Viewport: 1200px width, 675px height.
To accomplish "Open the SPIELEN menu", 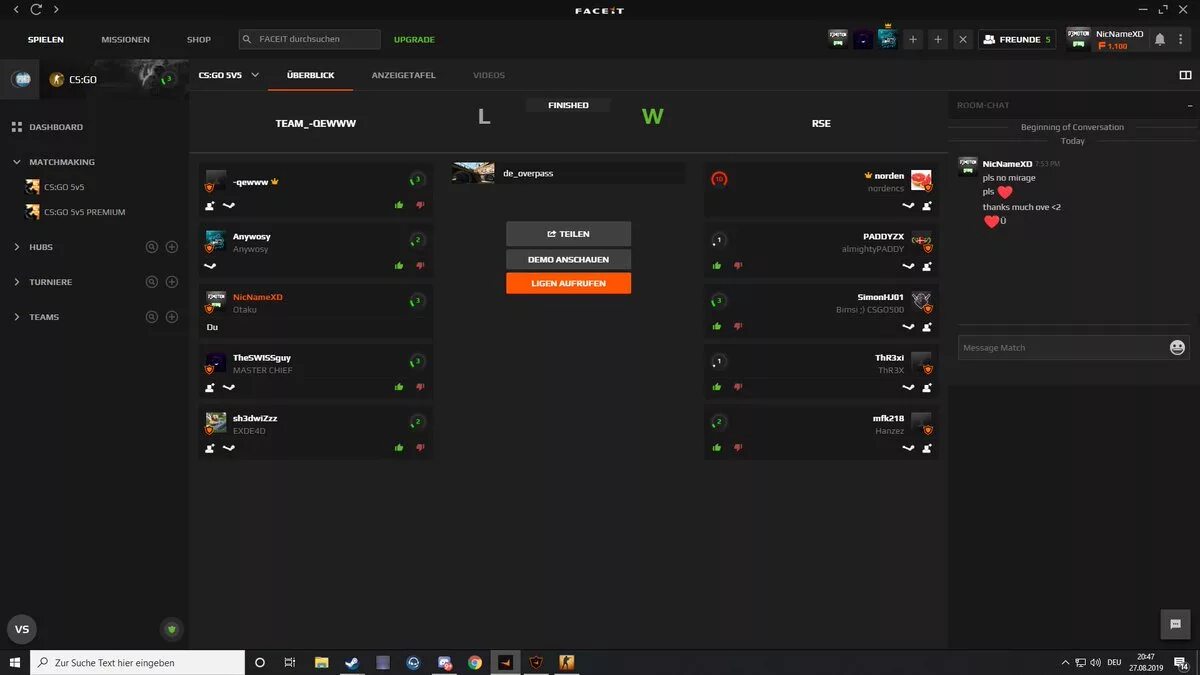I will pos(46,39).
